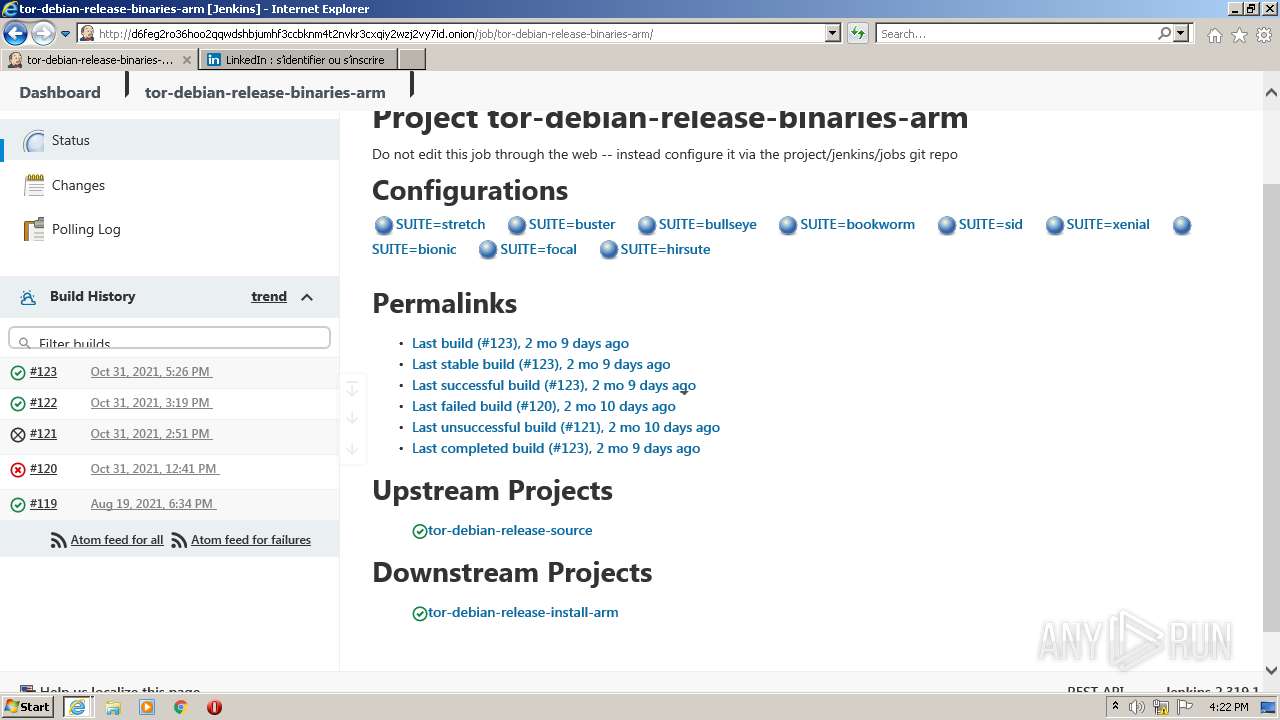This screenshot has width=1280, height=720.
Task: Click blue ball icon for SUITE=hirsute
Action: 609,250
